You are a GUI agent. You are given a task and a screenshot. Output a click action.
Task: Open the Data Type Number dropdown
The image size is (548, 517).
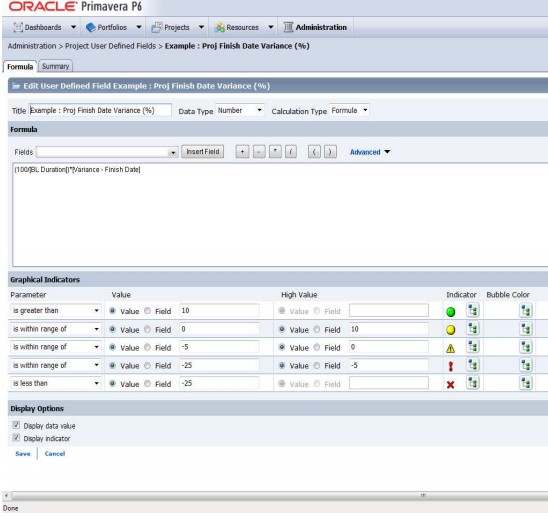point(240,110)
